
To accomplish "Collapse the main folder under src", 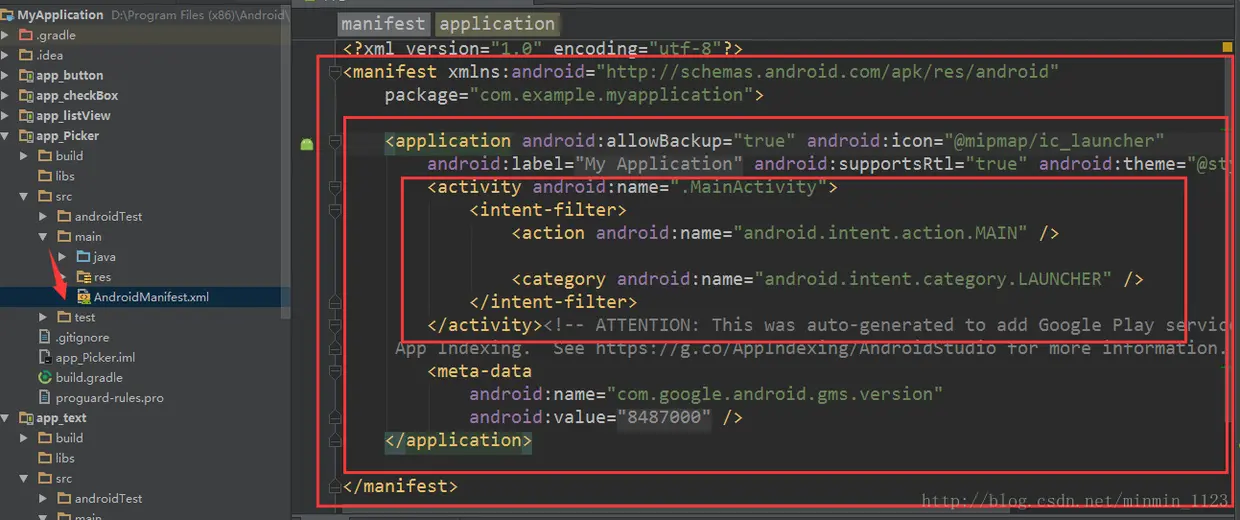I will [43, 237].
